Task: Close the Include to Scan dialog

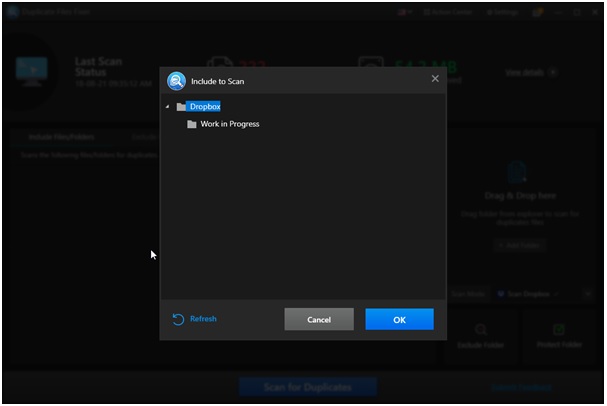Action: 435,79
